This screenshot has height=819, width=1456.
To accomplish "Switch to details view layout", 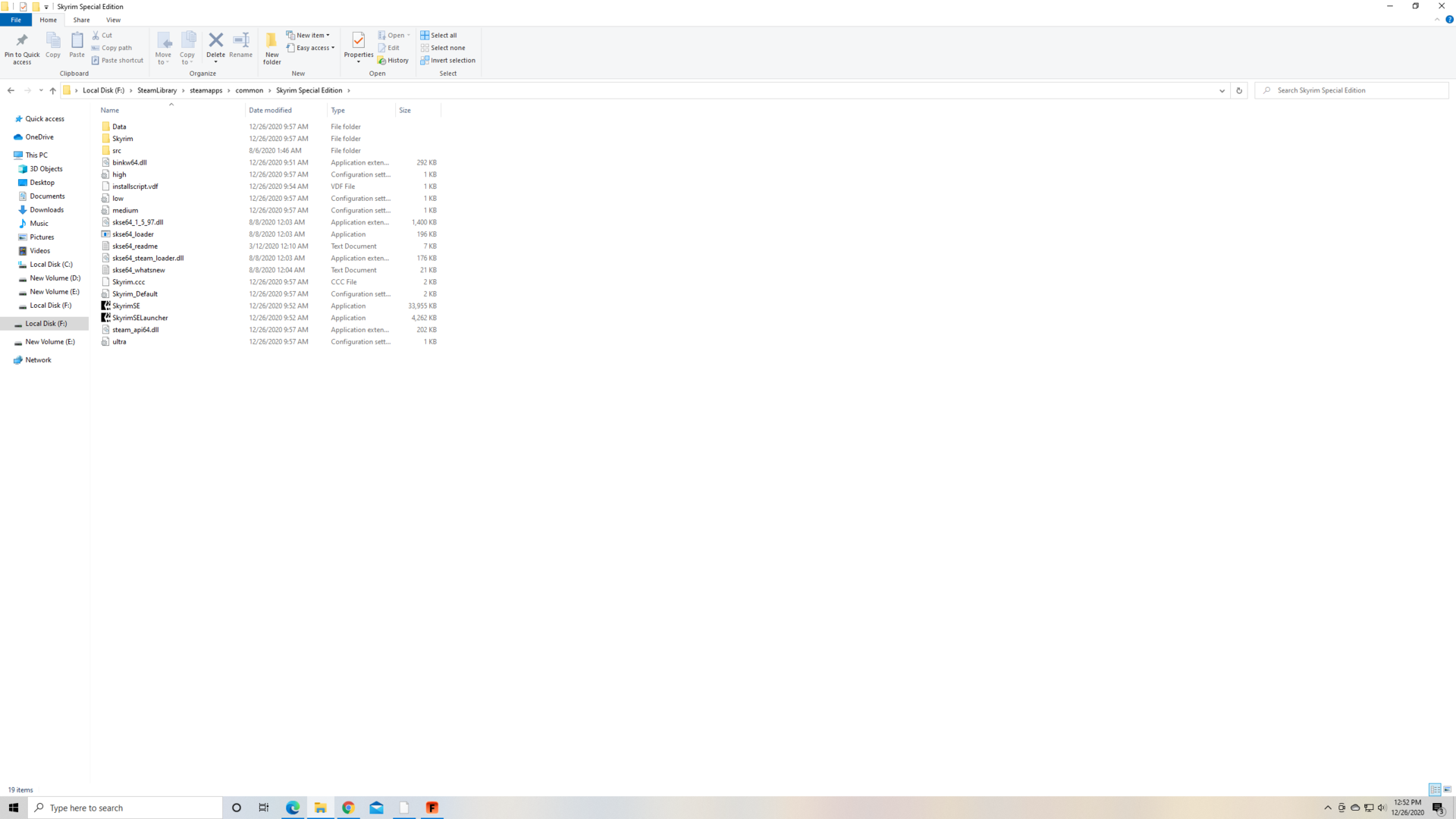I will [x=1435, y=789].
